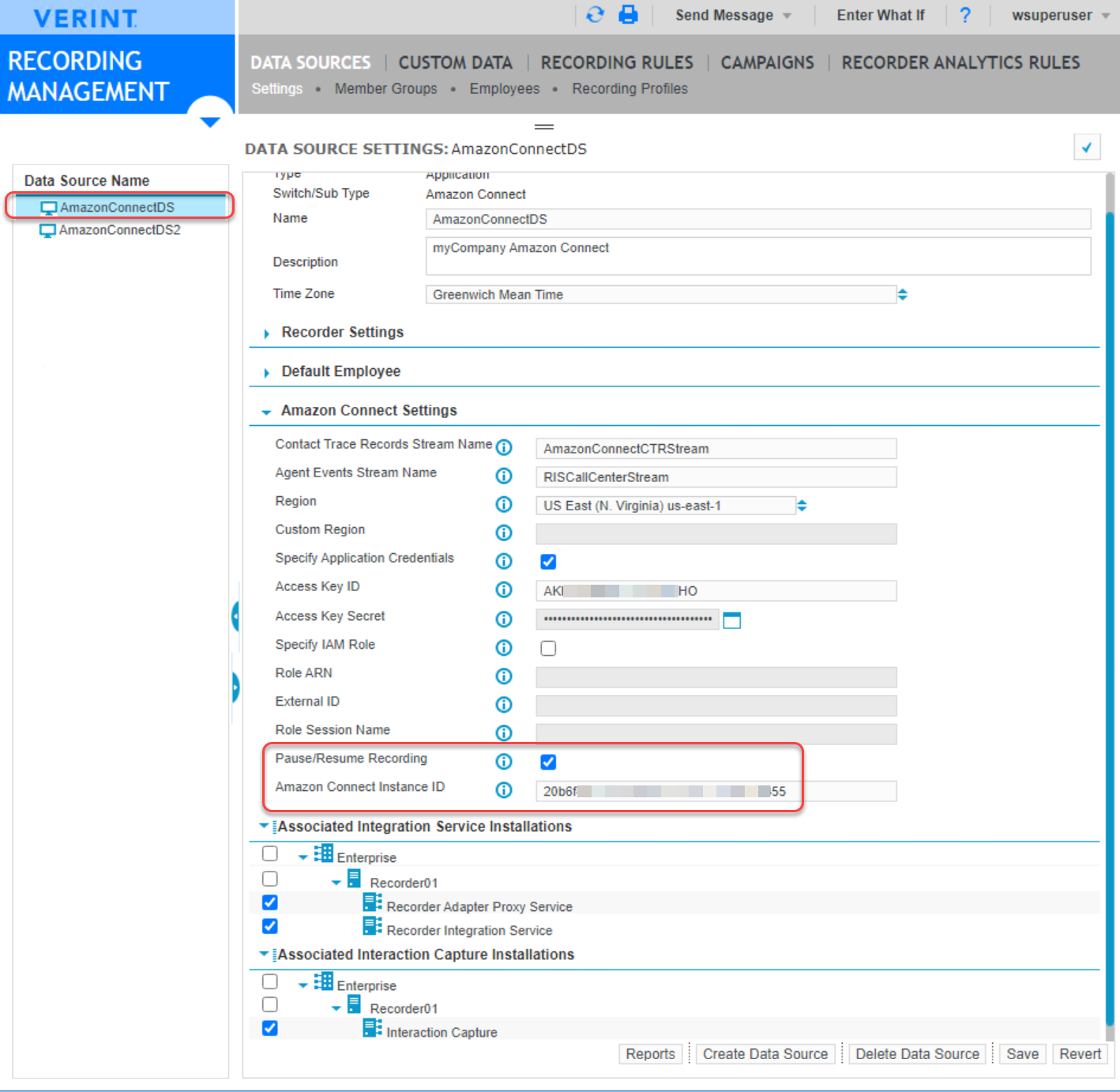
Task: Click the lower expand handle on the left panel edge
Action: (x=235, y=687)
